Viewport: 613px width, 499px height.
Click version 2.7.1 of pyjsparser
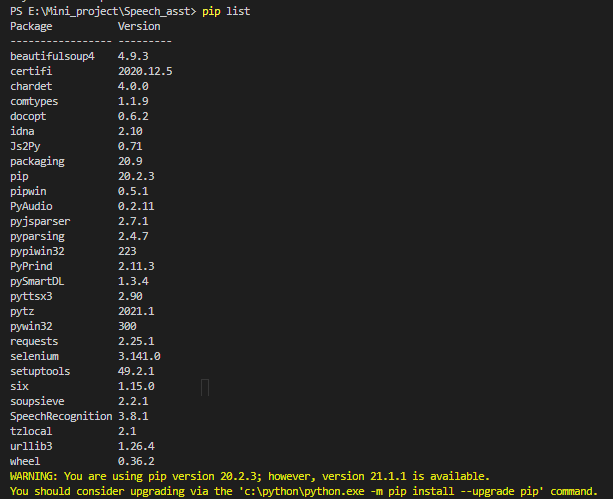coord(133,221)
